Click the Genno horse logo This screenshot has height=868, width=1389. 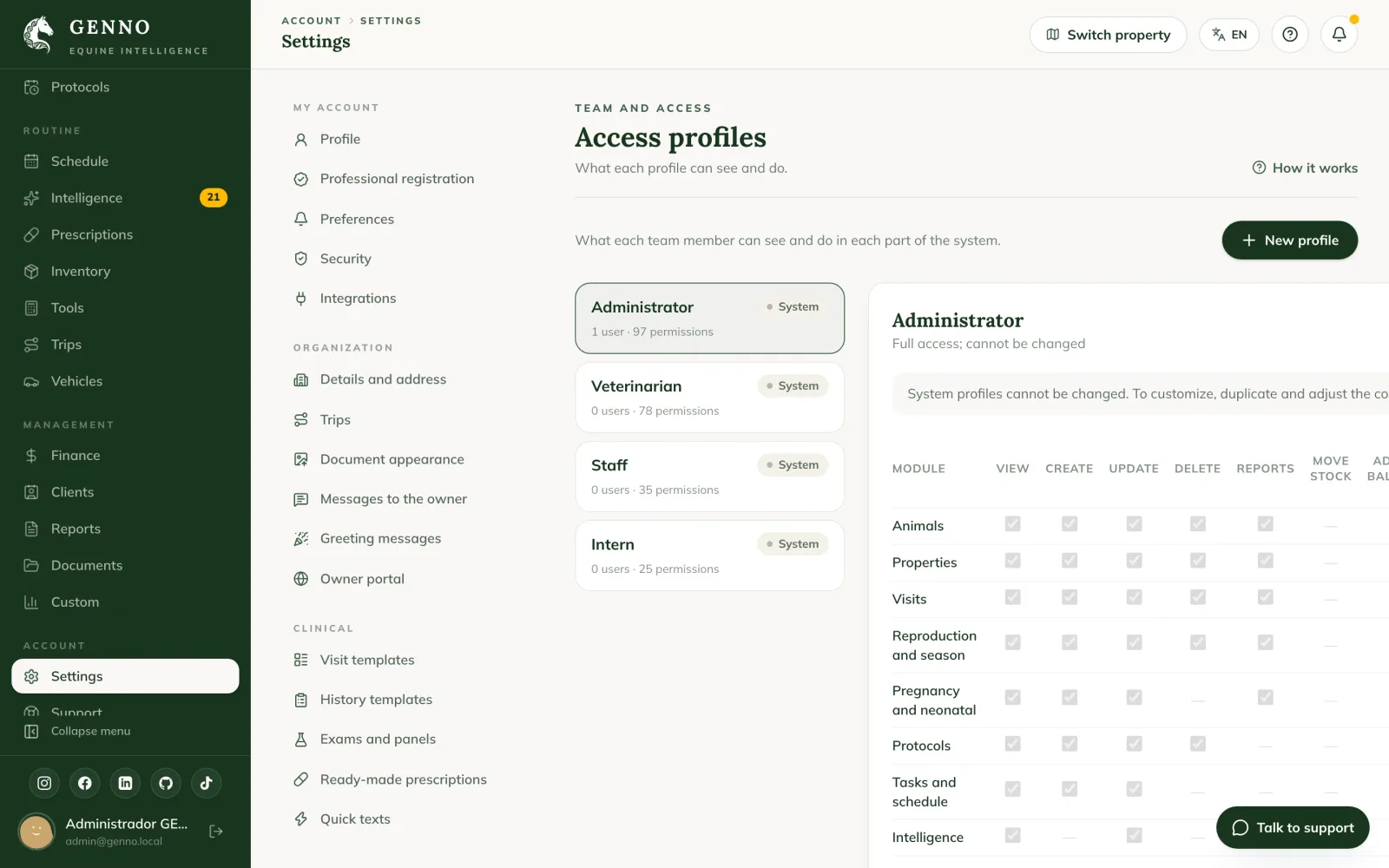click(38, 35)
